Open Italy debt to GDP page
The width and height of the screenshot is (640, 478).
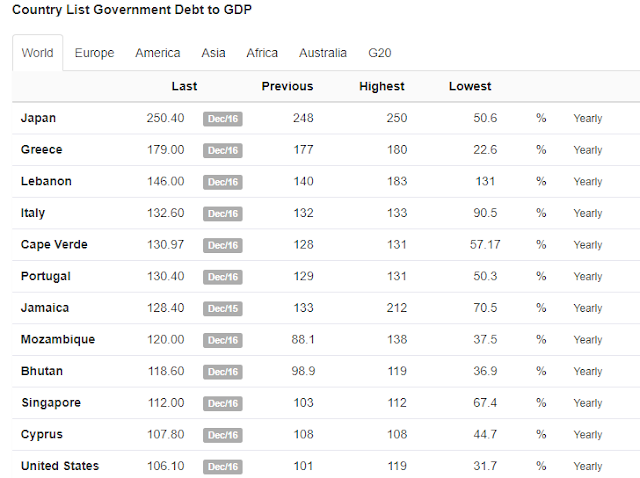coord(33,213)
